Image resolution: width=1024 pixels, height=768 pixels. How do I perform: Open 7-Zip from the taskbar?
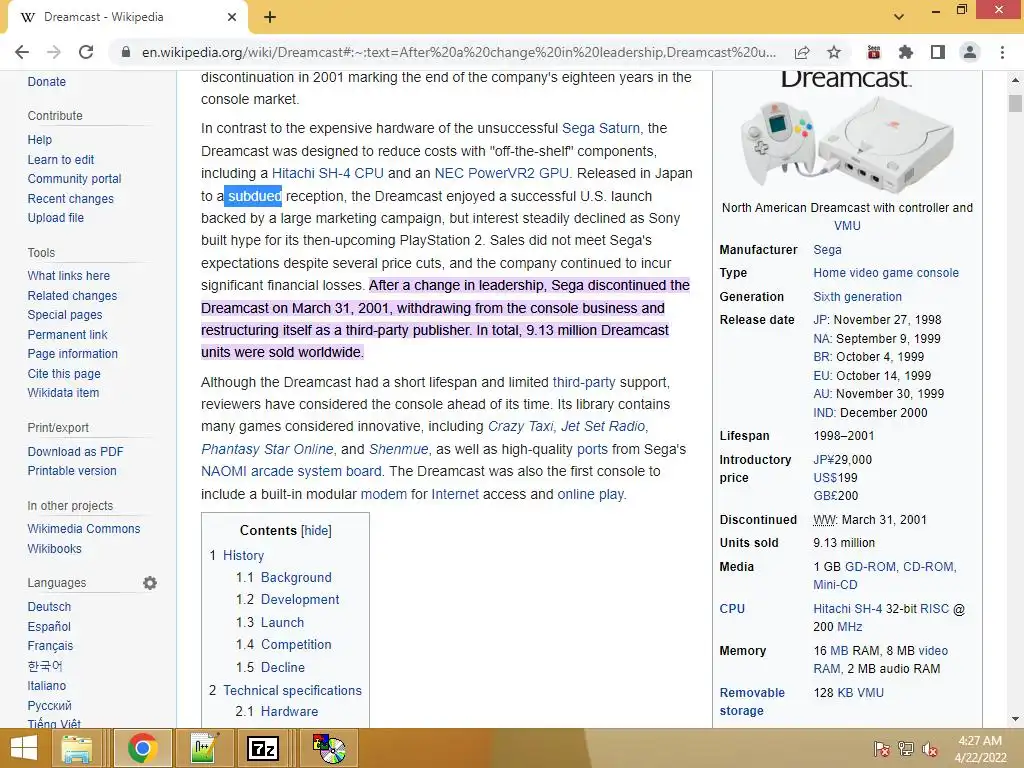pos(263,748)
